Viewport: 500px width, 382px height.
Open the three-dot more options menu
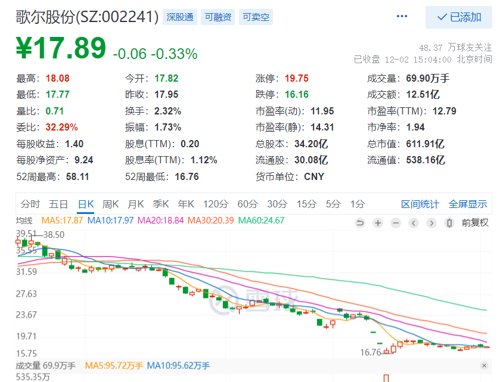[402, 16]
